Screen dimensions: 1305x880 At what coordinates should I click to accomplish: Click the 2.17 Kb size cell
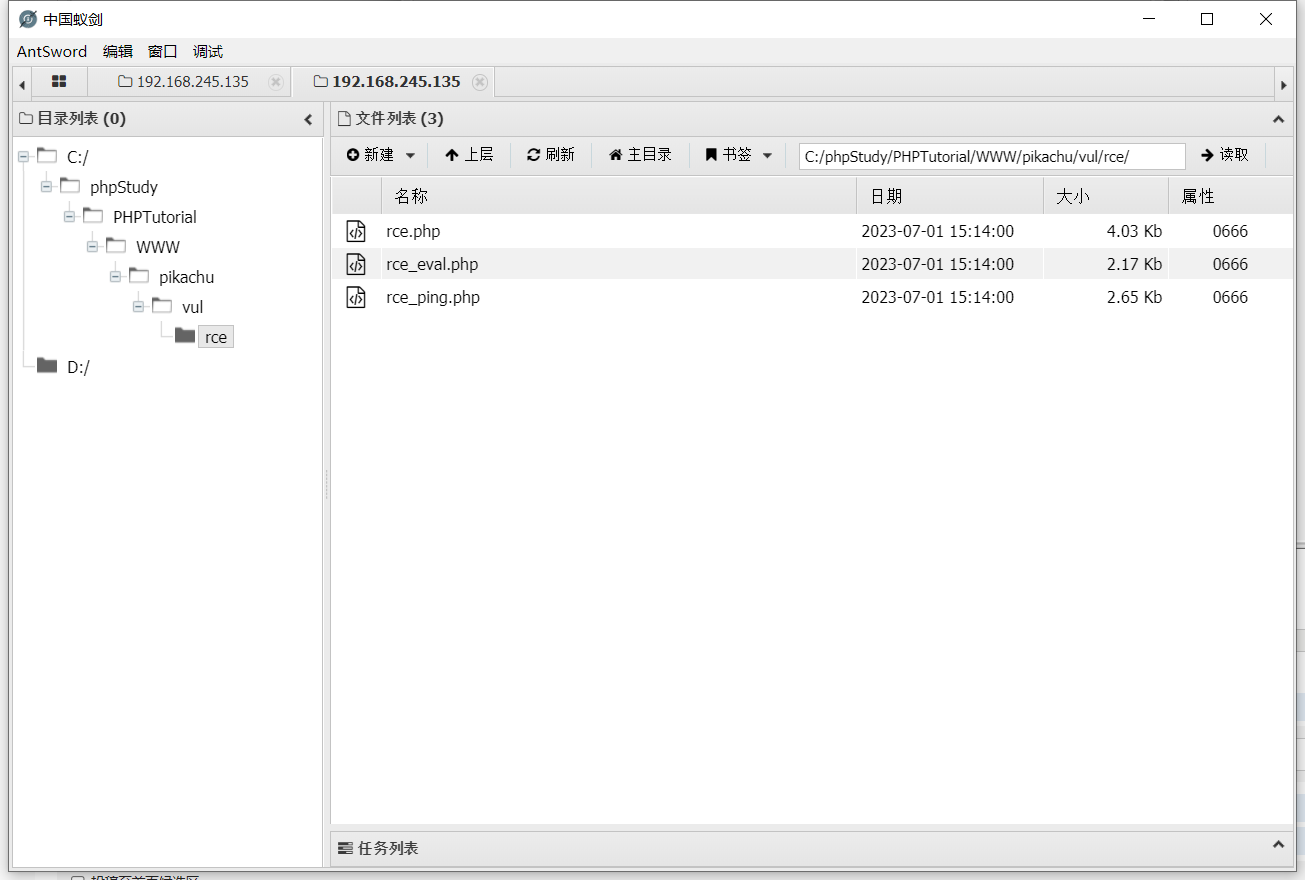1134,264
